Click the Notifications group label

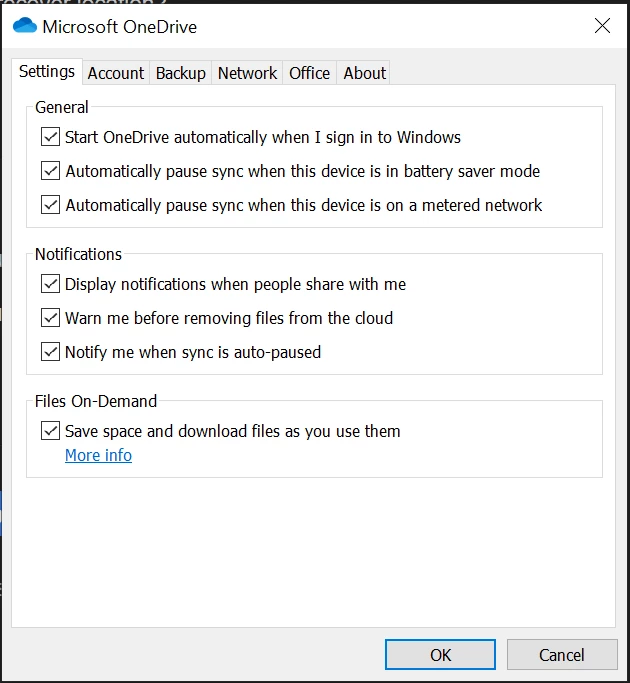coord(78,254)
